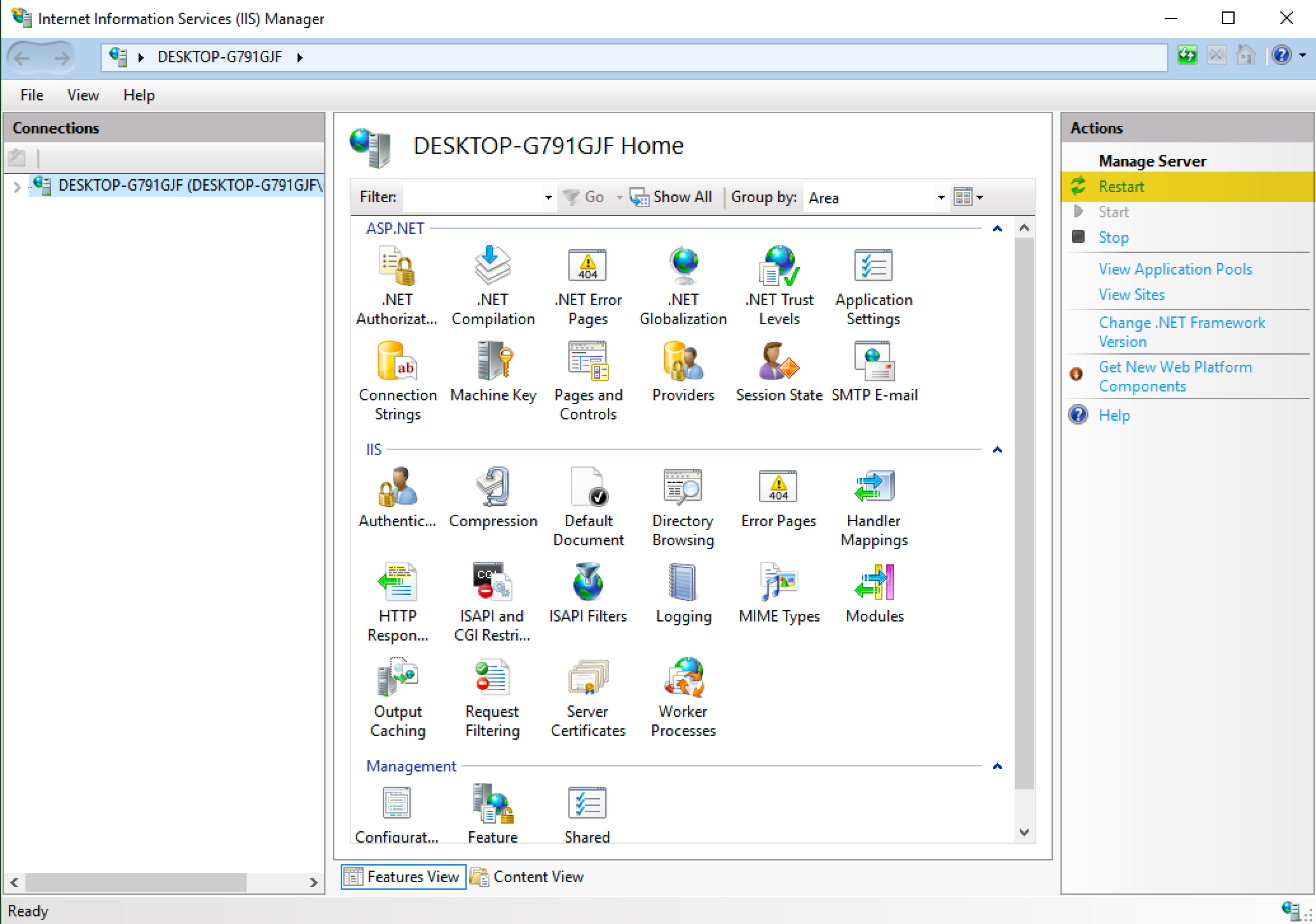Collapse the ASP.NET group
The width and height of the screenshot is (1316, 924).
tap(997, 229)
